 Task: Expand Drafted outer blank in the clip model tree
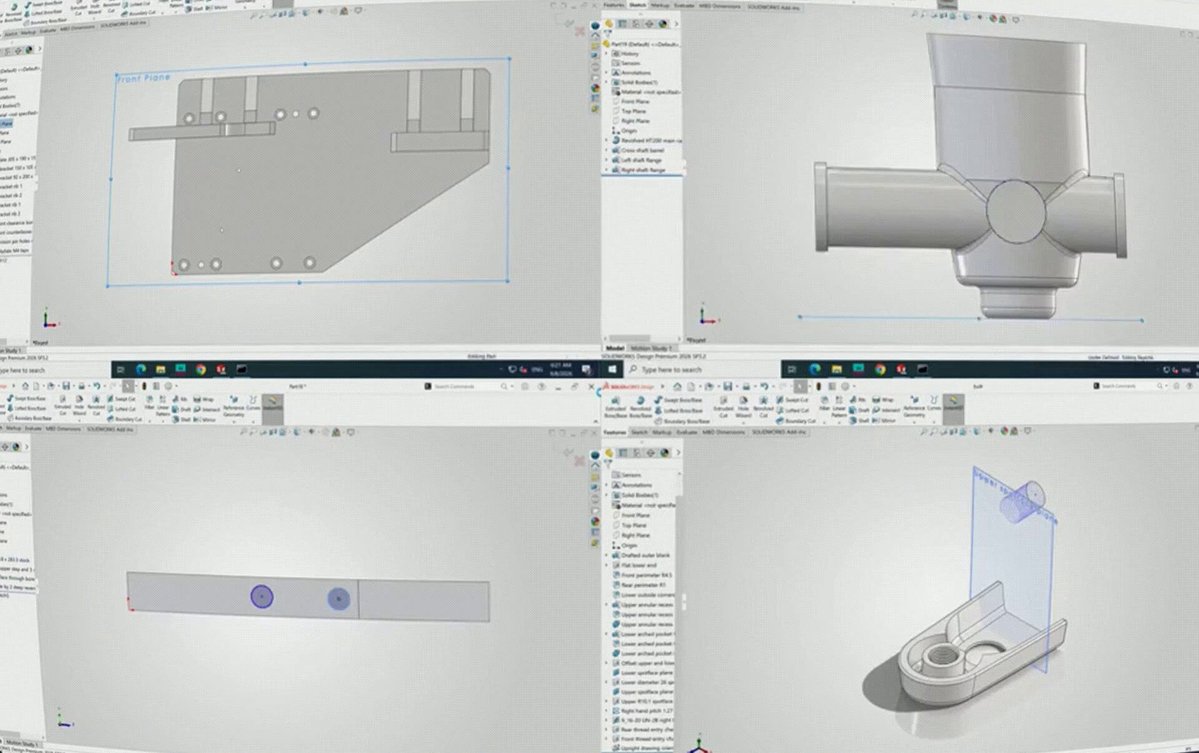click(x=606, y=555)
